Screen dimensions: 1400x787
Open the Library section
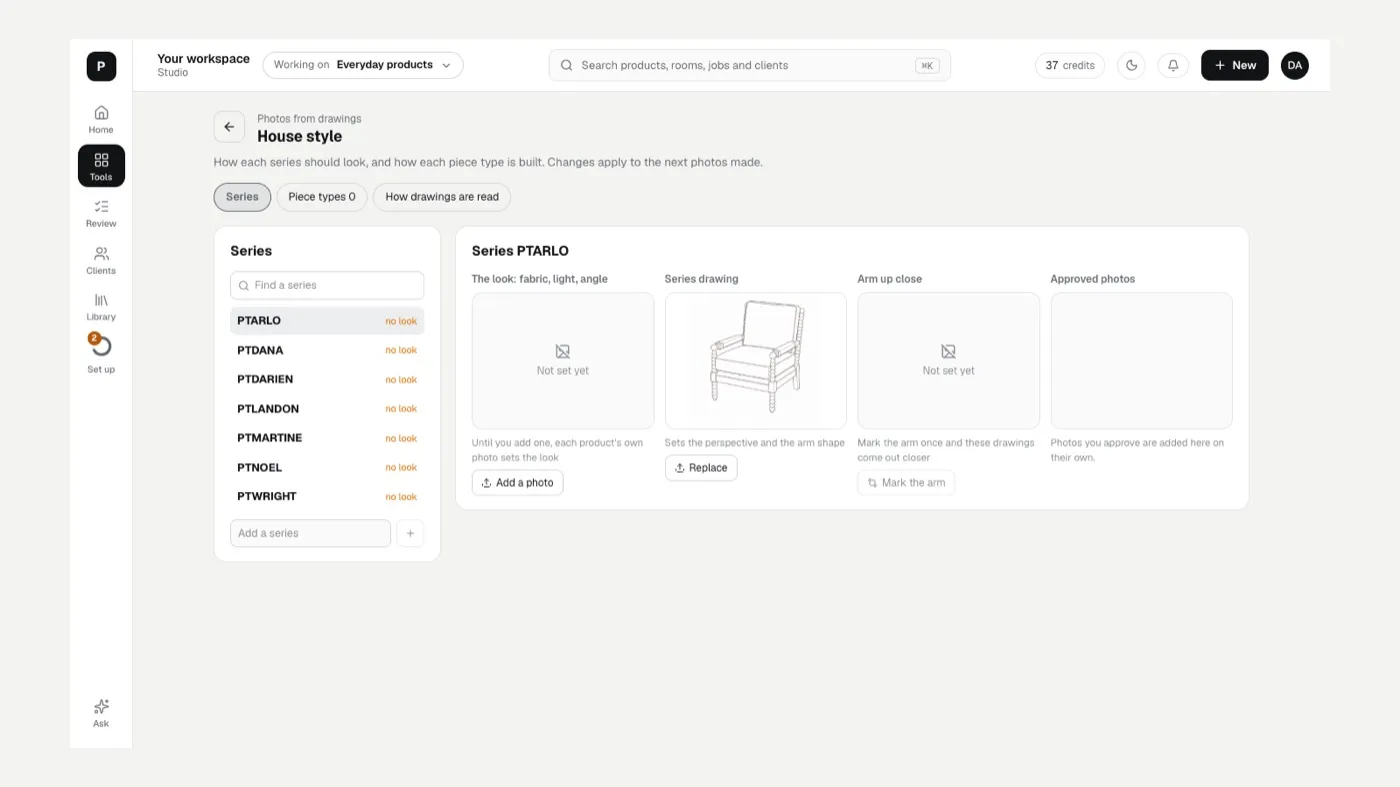tap(101, 307)
